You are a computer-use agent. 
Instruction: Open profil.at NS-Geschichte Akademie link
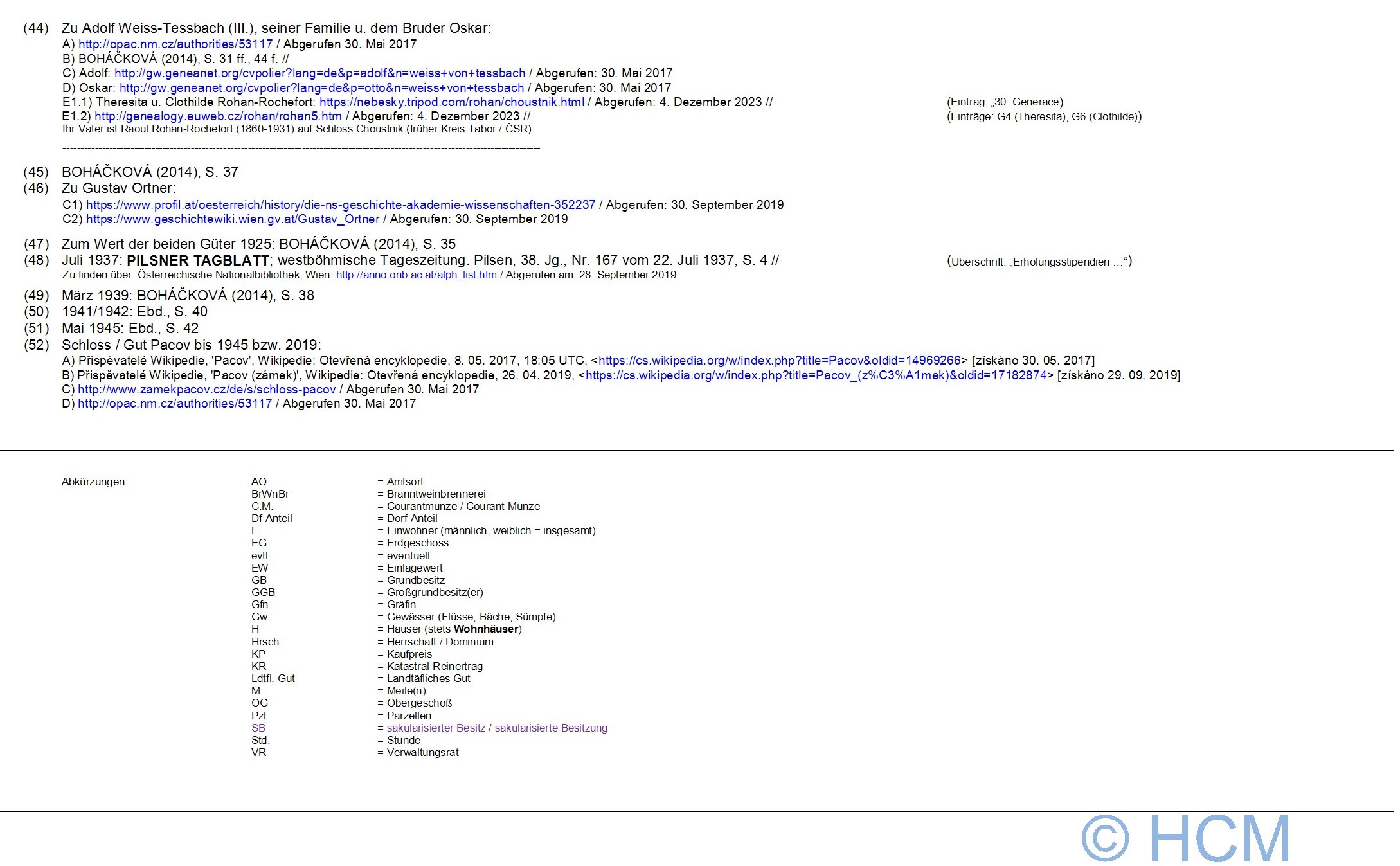click(341, 205)
